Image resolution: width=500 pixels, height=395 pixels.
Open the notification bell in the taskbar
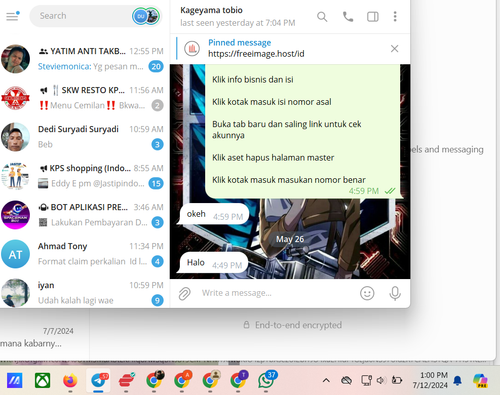(x=458, y=380)
